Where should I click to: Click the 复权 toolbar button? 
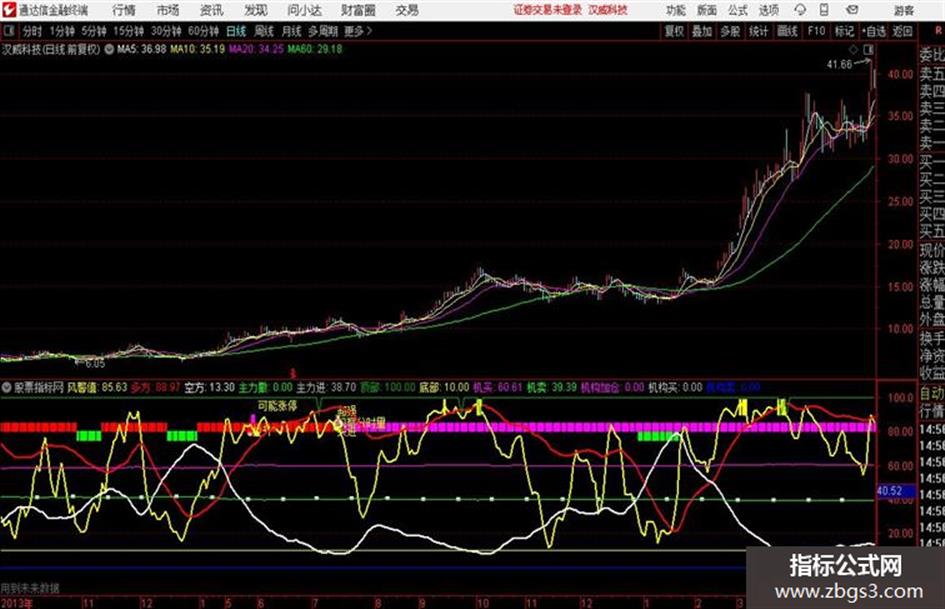tap(674, 31)
